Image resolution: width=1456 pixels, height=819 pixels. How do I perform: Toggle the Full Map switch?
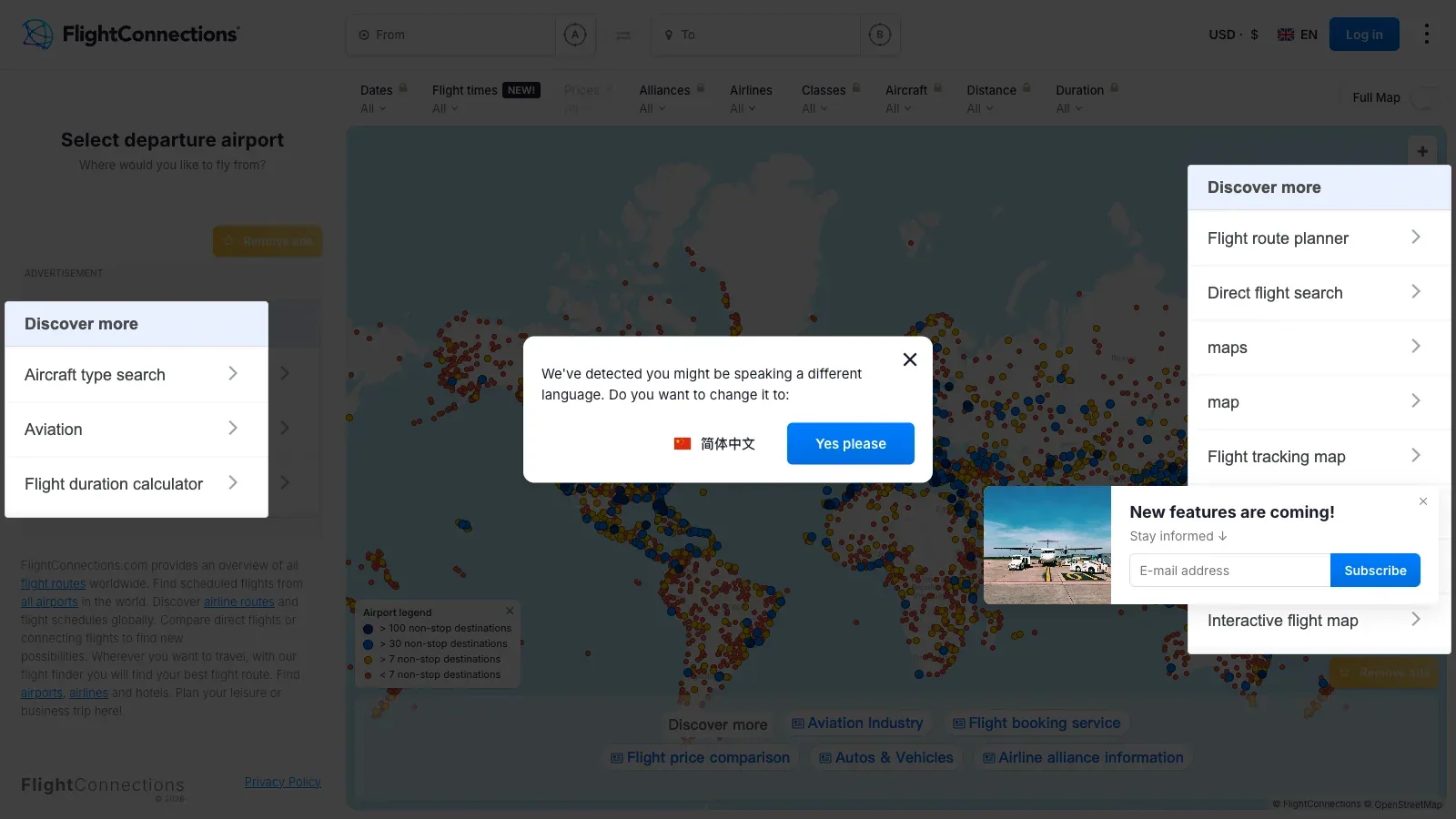[1425, 98]
